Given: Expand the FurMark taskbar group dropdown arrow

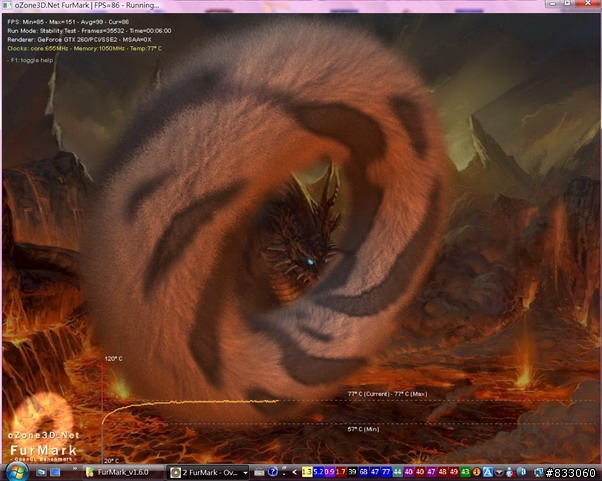Looking at the screenshot, I should [x=245, y=473].
